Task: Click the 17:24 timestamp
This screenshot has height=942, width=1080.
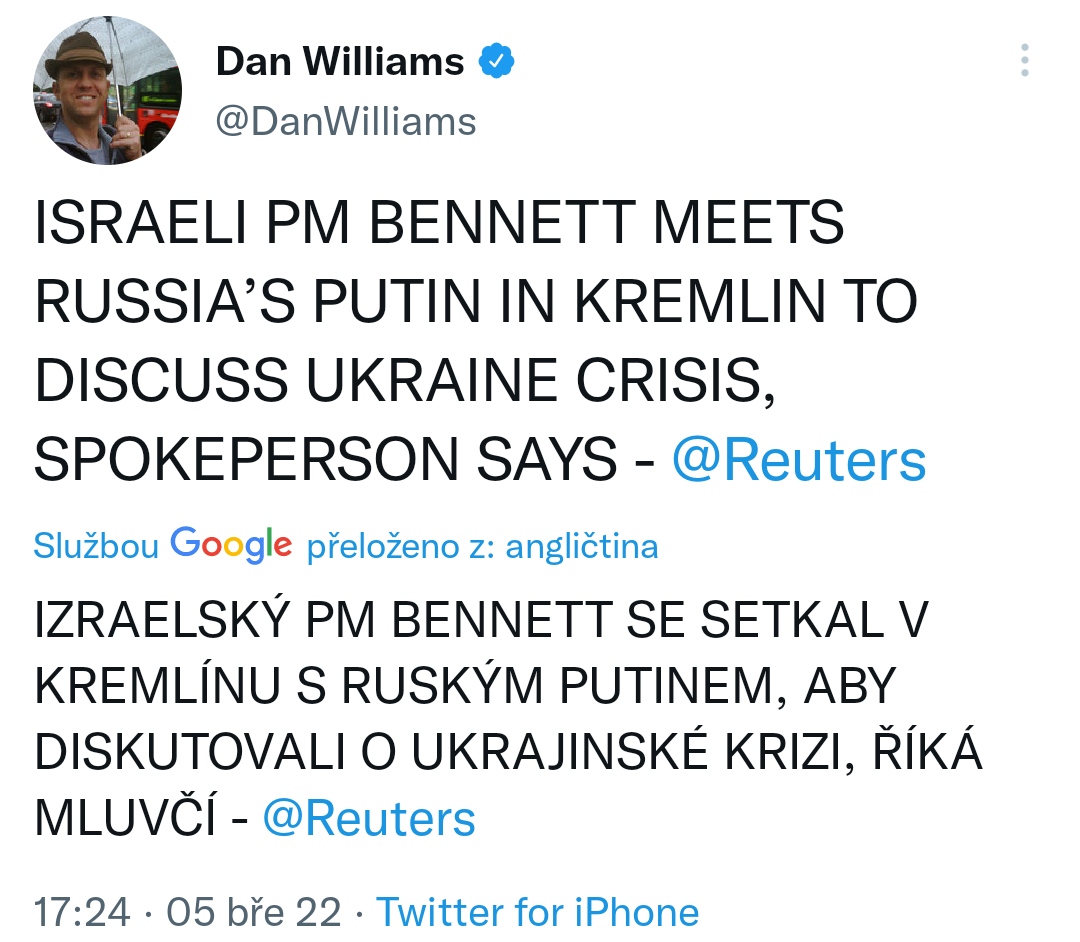Action: (82, 912)
